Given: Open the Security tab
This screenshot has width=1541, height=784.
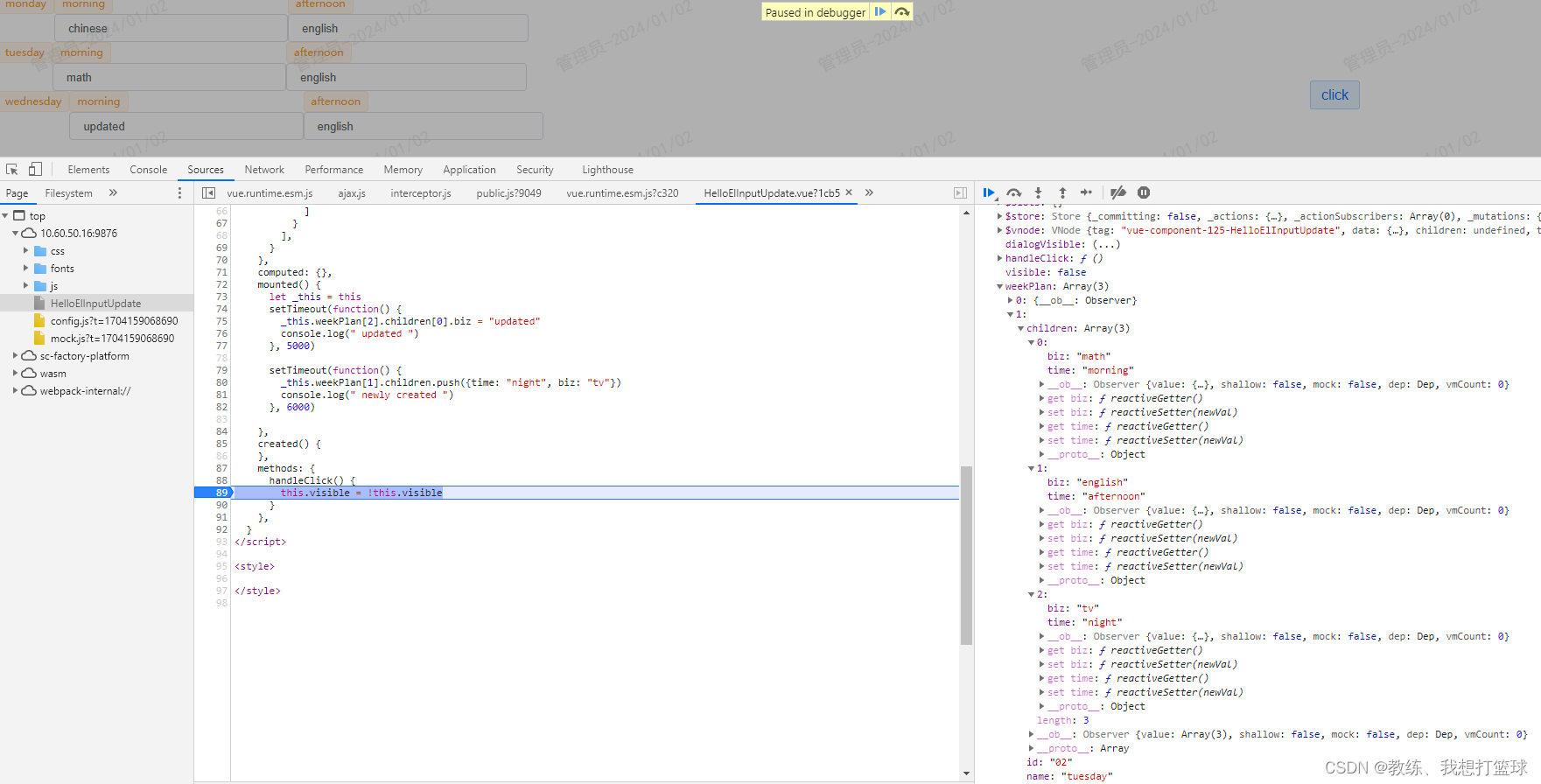Looking at the screenshot, I should coord(535,170).
